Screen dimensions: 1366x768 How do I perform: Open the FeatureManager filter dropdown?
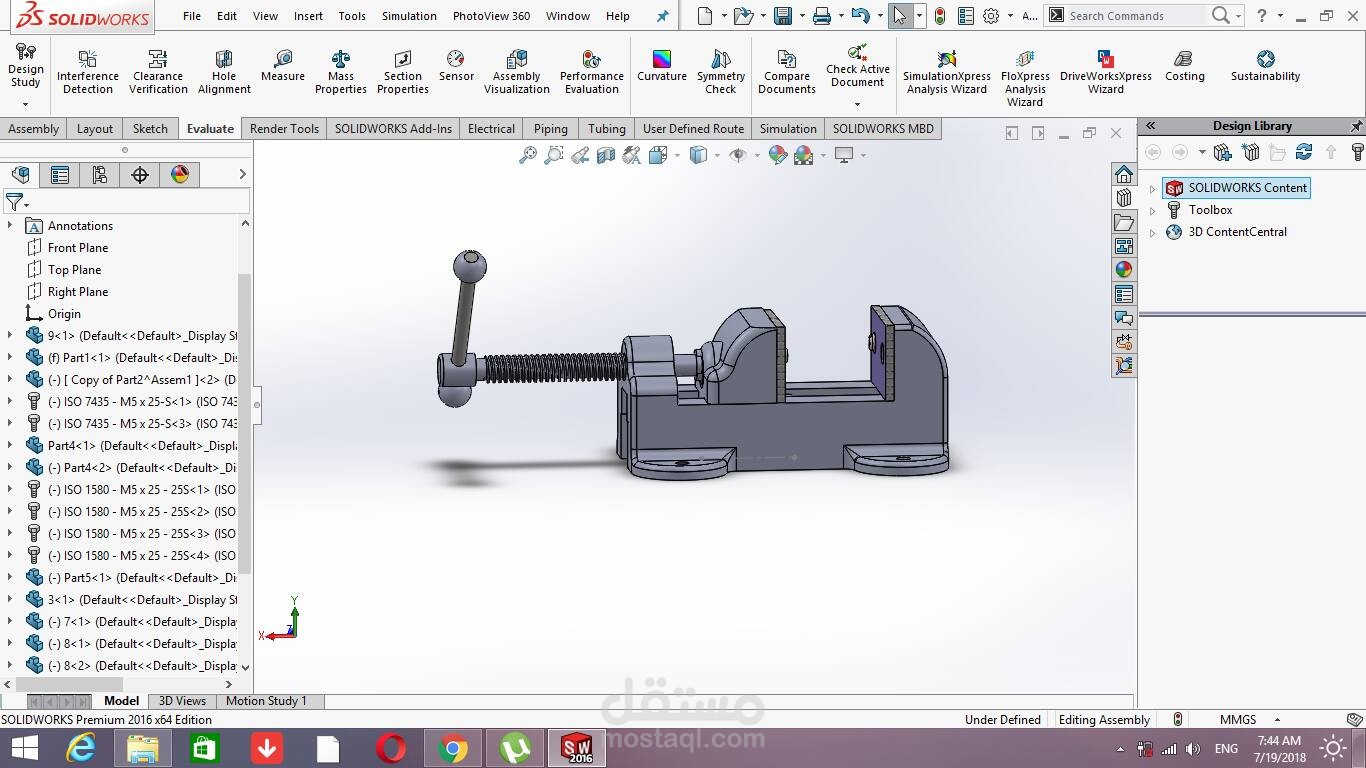[x=25, y=201]
